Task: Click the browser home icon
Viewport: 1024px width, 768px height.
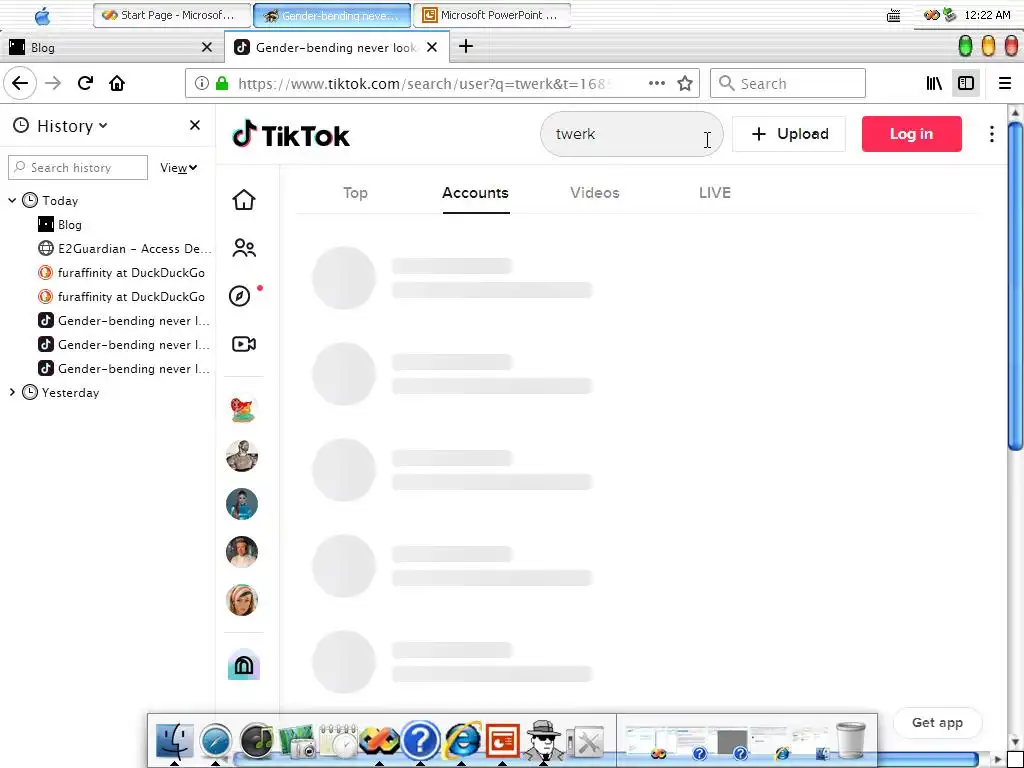Action: (x=117, y=84)
